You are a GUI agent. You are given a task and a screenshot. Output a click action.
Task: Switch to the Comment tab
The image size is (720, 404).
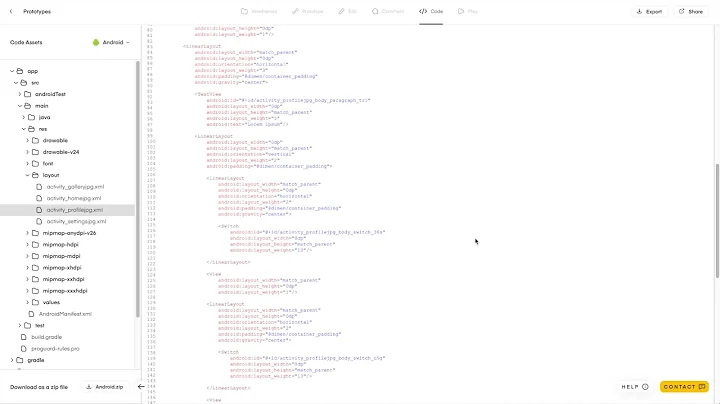click(x=388, y=11)
